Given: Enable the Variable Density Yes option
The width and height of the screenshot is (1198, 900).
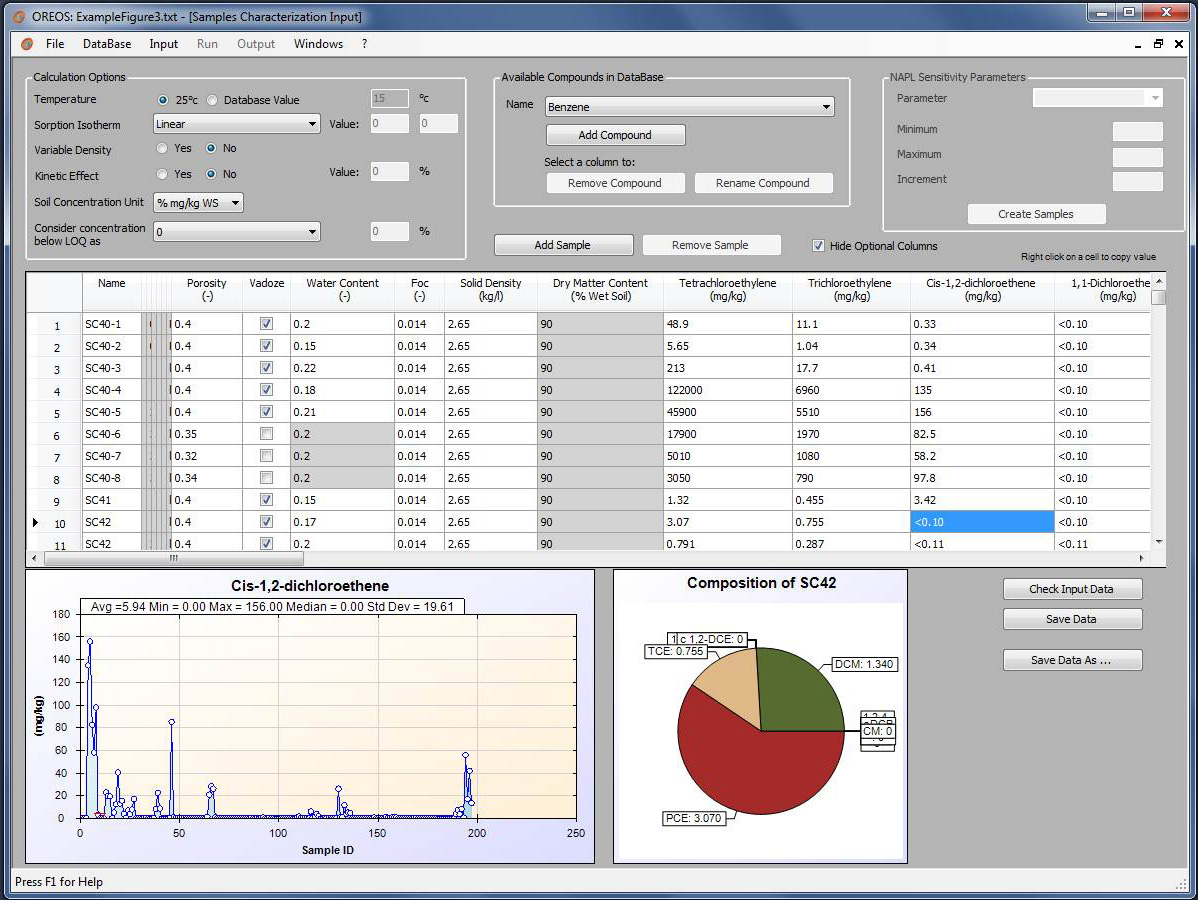Looking at the screenshot, I should tap(163, 148).
